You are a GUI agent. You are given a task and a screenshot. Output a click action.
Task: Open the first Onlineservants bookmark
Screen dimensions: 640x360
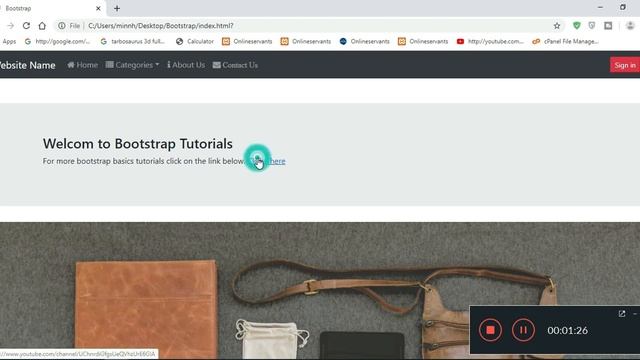point(247,41)
